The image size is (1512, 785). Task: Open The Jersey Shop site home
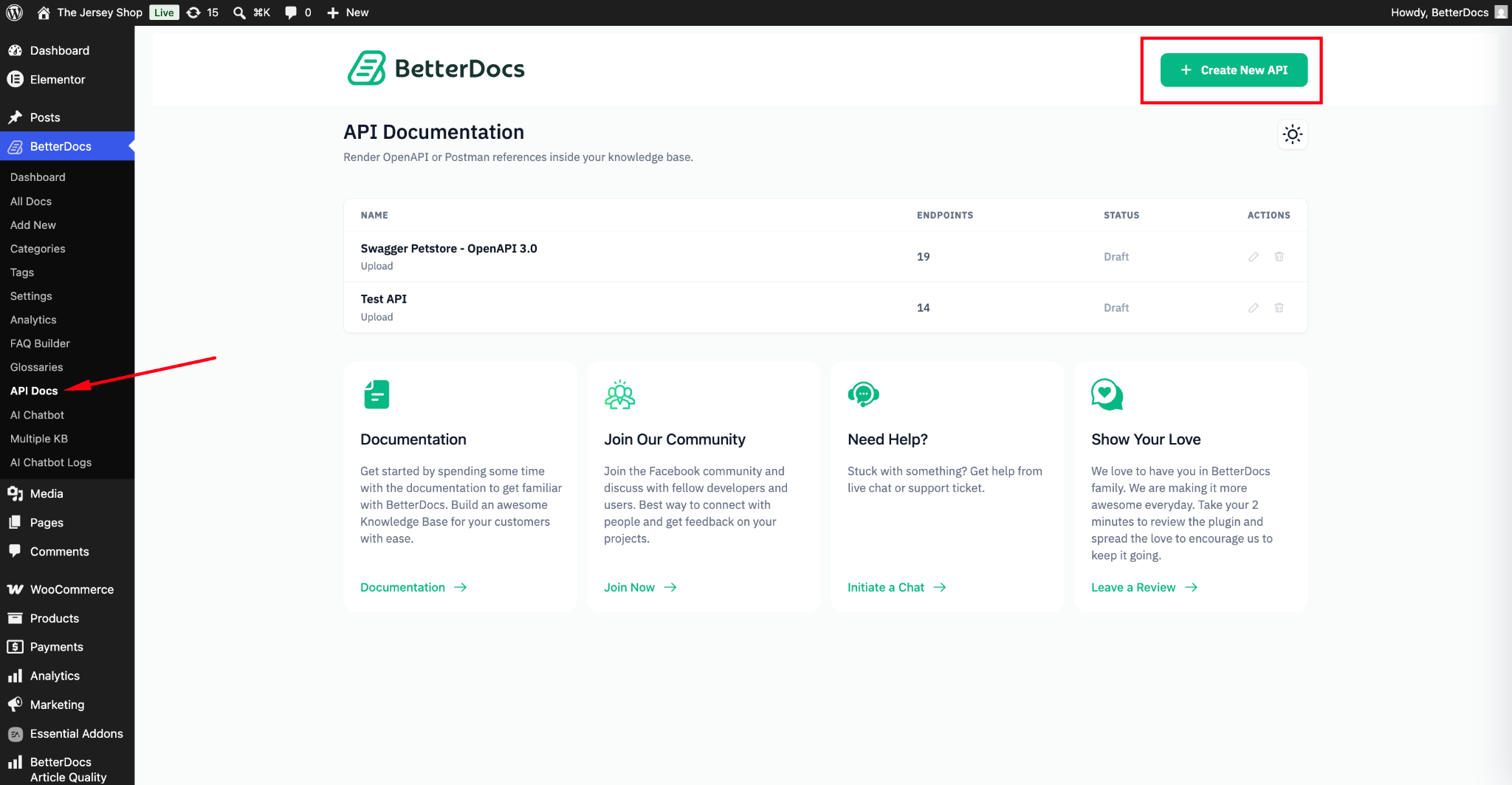tap(89, 13)
